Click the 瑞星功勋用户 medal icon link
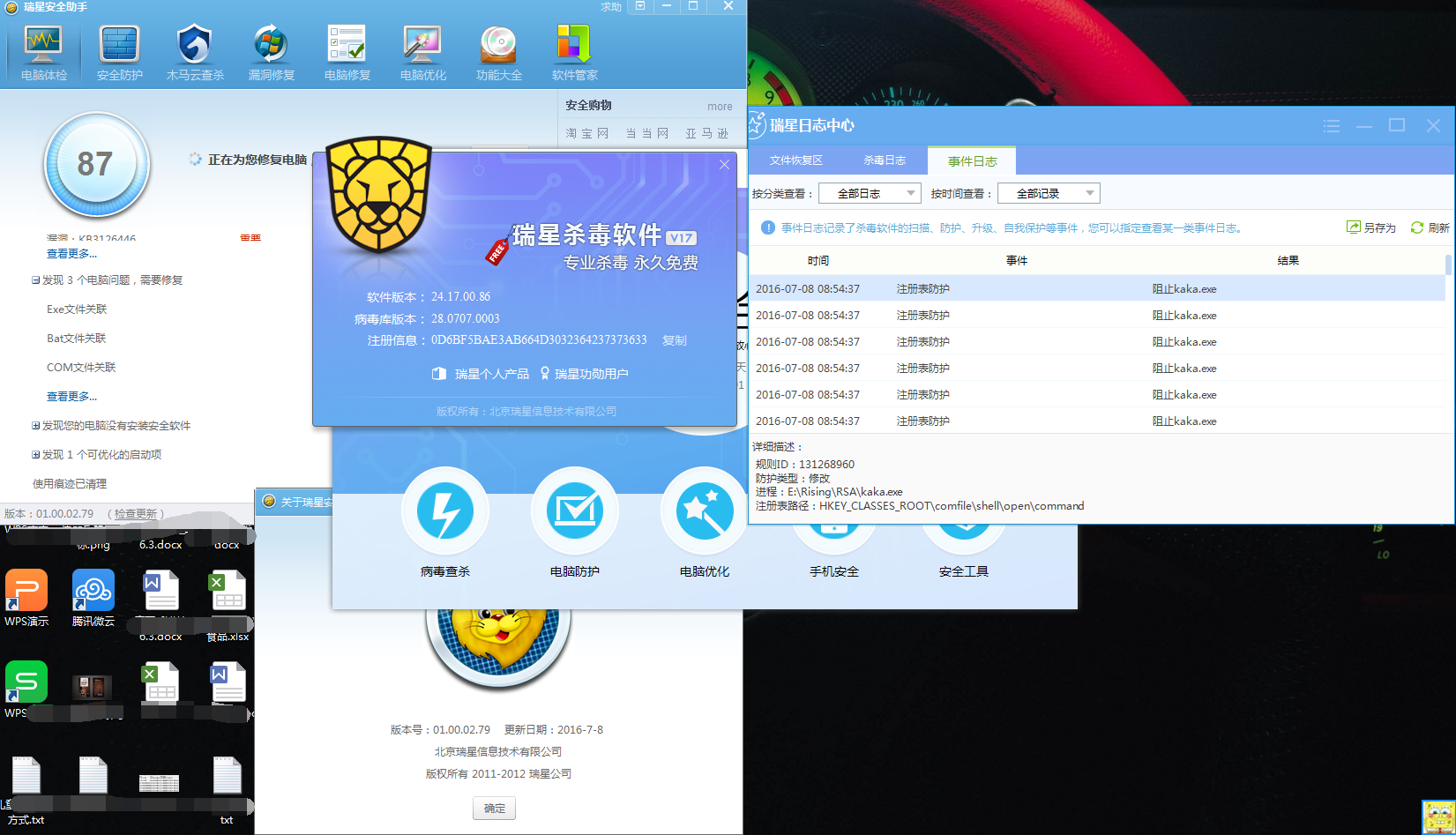Image resolution: width=1456 pixels, height=835 pixels. tap(584, 374)
